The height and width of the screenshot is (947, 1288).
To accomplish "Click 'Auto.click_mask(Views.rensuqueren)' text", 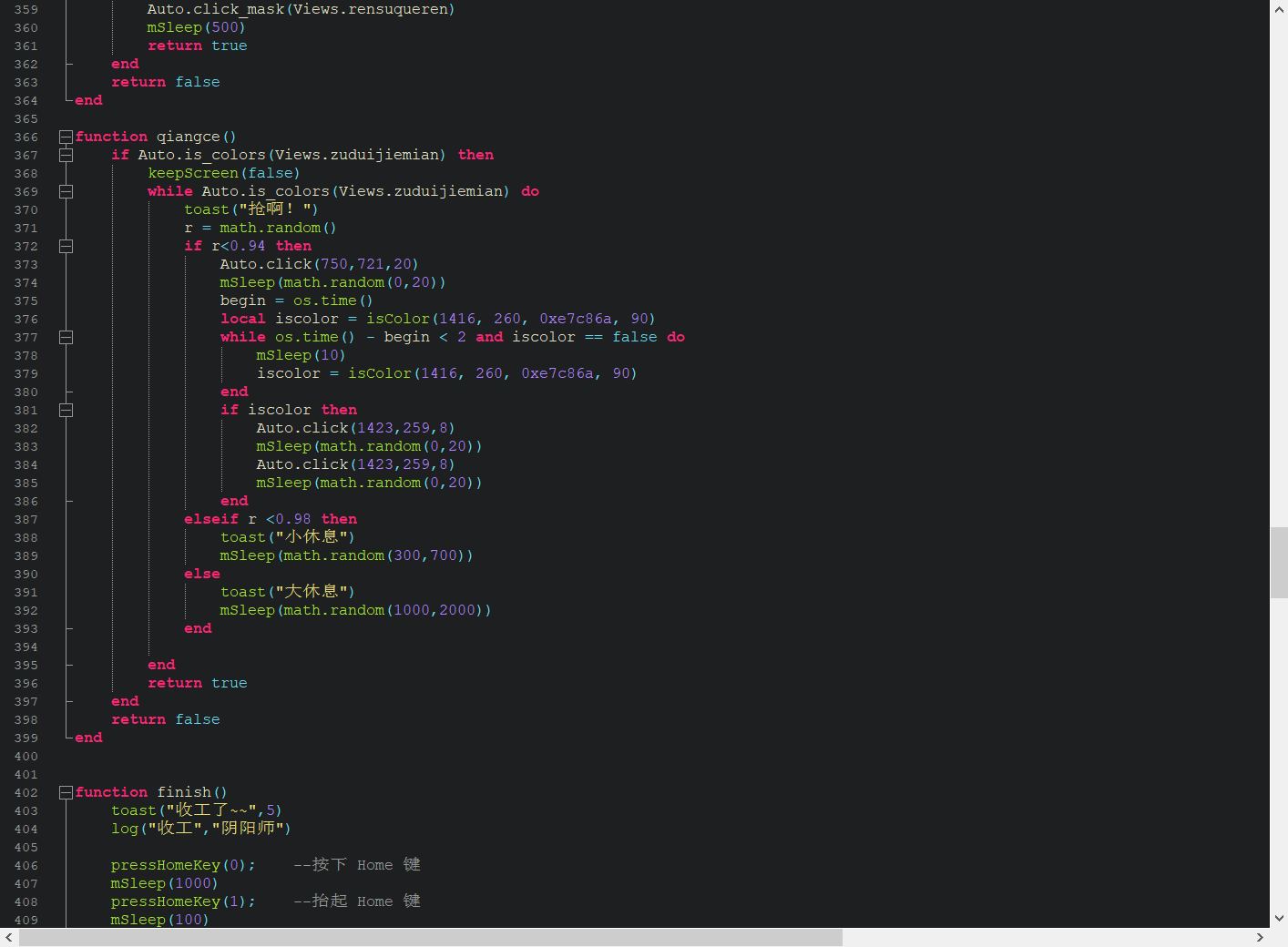I will pos(302,9).
